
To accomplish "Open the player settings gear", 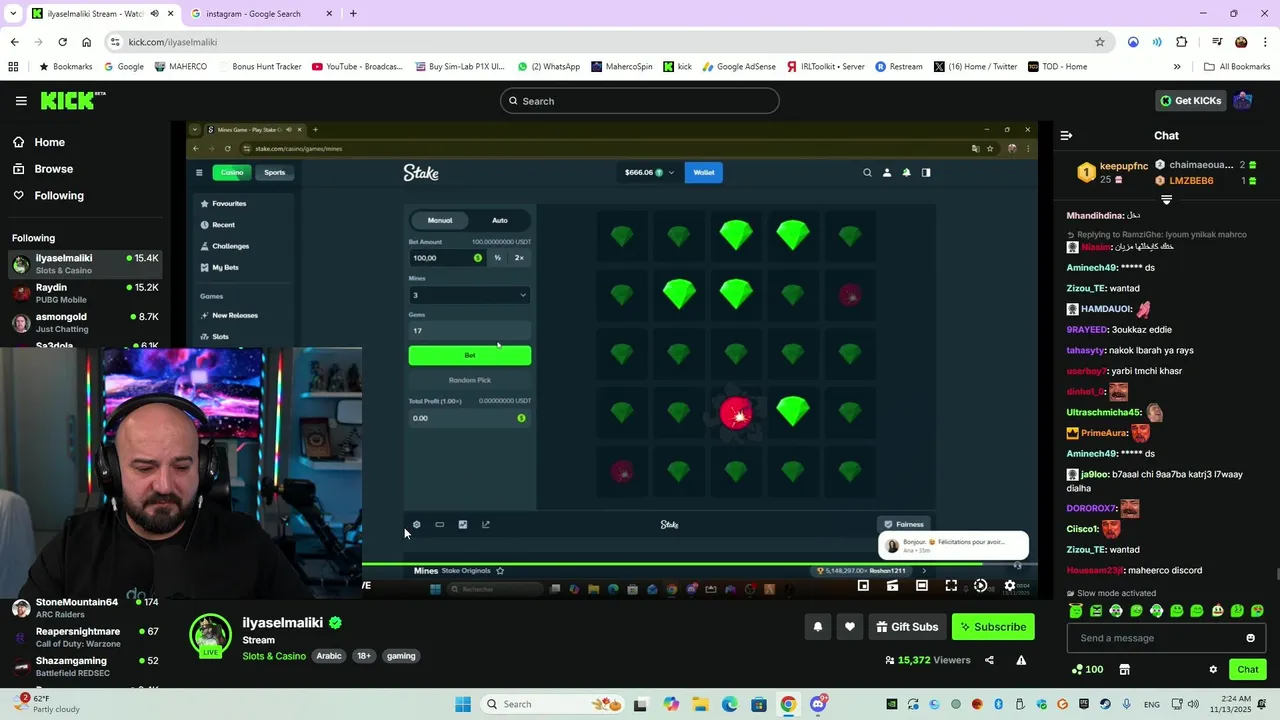I will point(1009,586).
